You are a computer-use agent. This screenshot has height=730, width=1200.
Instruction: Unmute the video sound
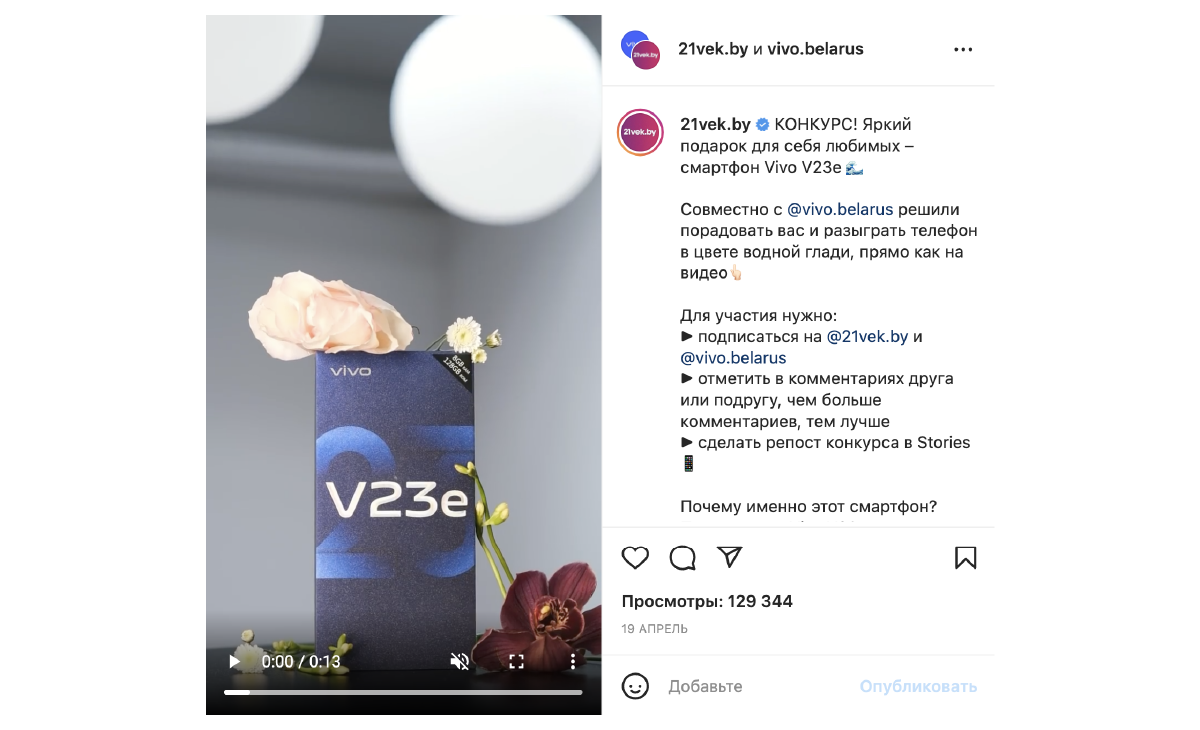click(460, 661)
